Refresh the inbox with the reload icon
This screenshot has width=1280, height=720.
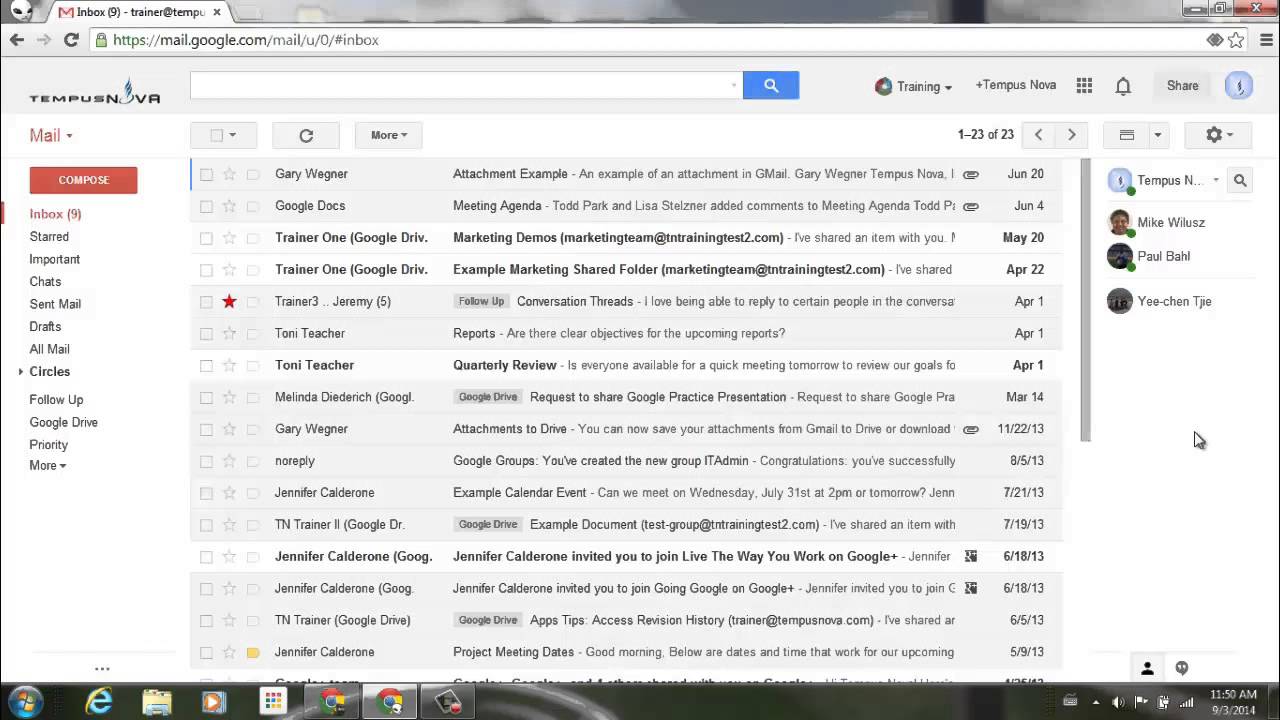click(306, 135)
